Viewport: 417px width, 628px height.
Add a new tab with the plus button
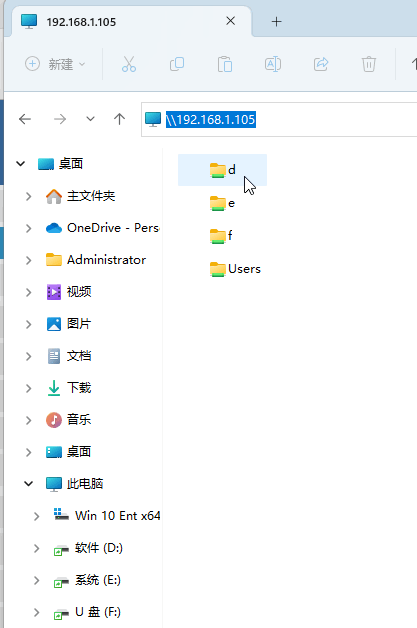[276, 22]
